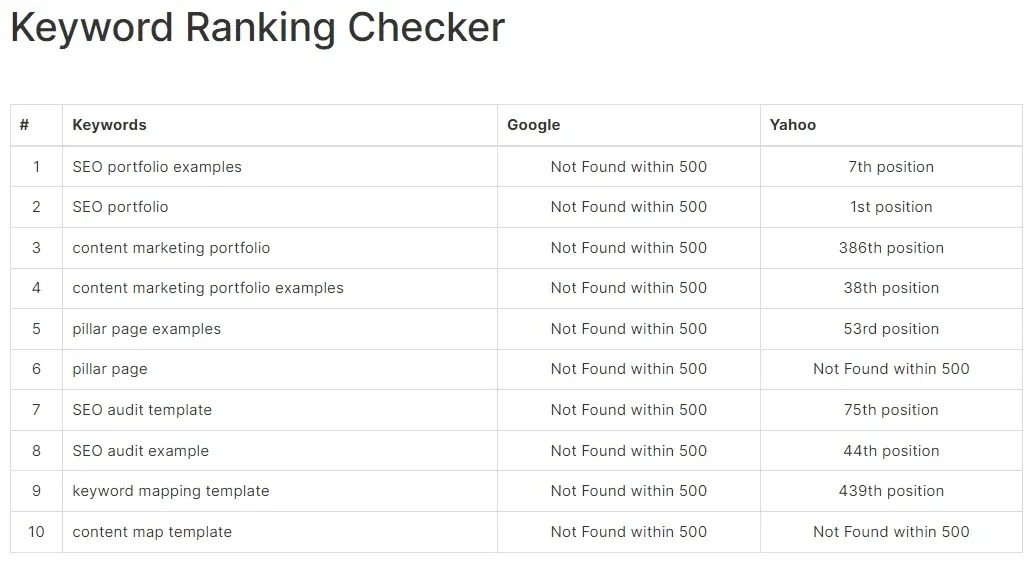Click the '439th position' Yahoo cell
This screenshot has width=1033, height=562.
pos(891,491)
